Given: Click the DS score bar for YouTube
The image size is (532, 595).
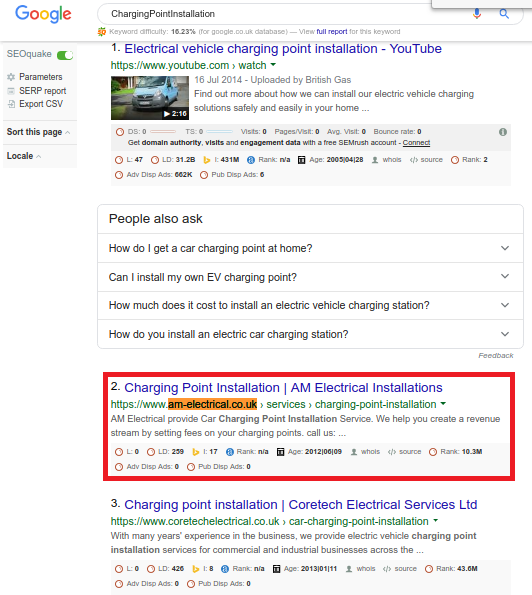Looking at the screenshot, I should click(163, 132).
